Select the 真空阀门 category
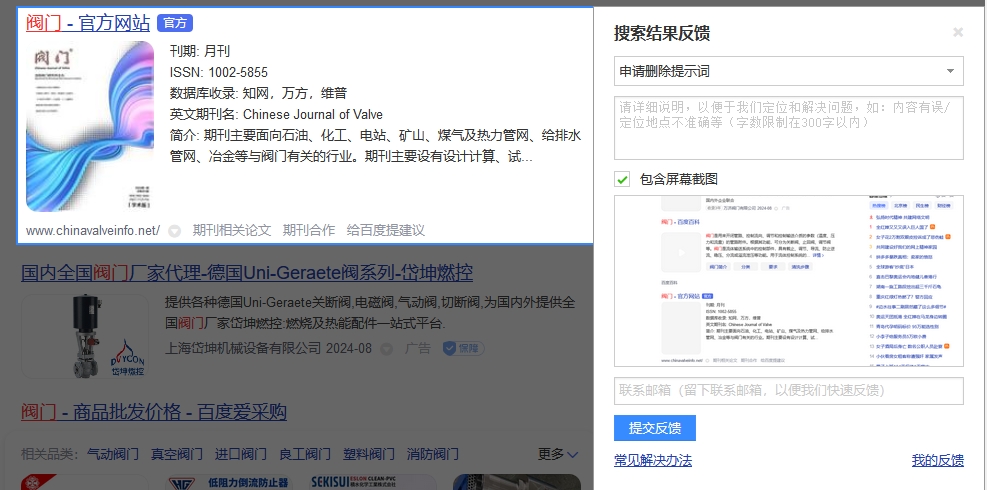This screenshot has width=987, height=490. 177,454
